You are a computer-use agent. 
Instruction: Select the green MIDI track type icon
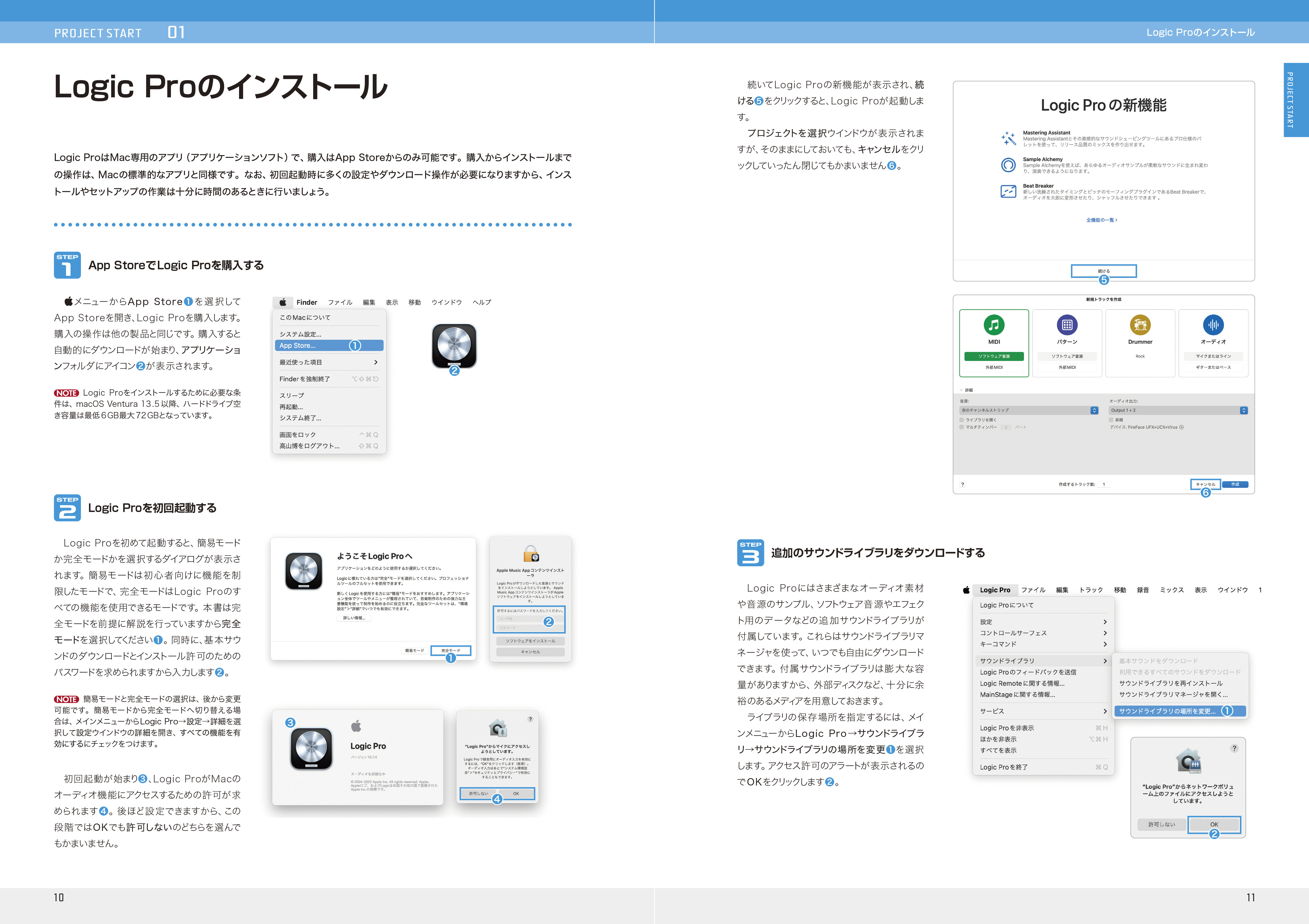[994, 325]
